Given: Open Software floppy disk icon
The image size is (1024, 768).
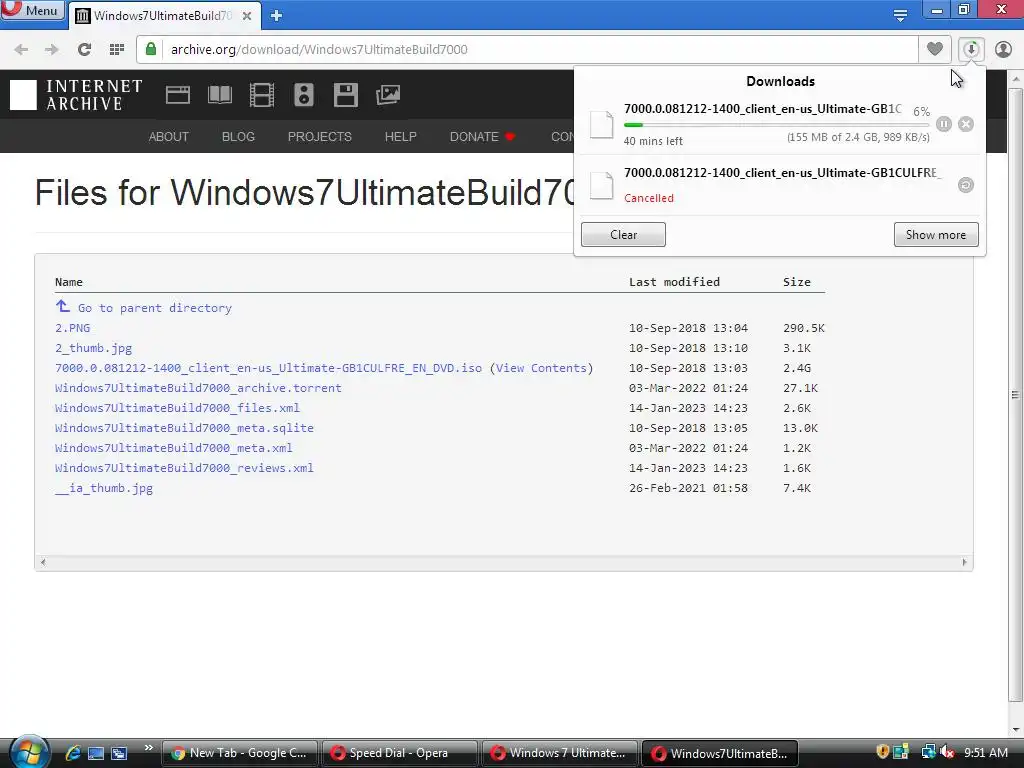Looking at the screenshot, I should (345, 95).
